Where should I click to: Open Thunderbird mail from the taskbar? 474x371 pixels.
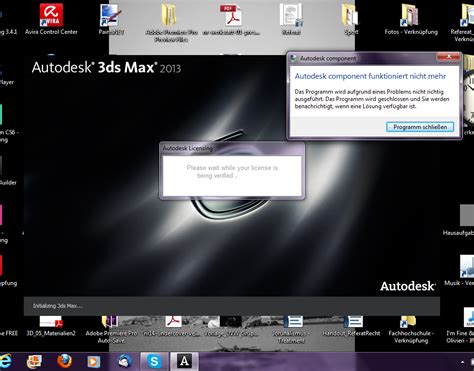pyautogui.click(x=125, y=361)
